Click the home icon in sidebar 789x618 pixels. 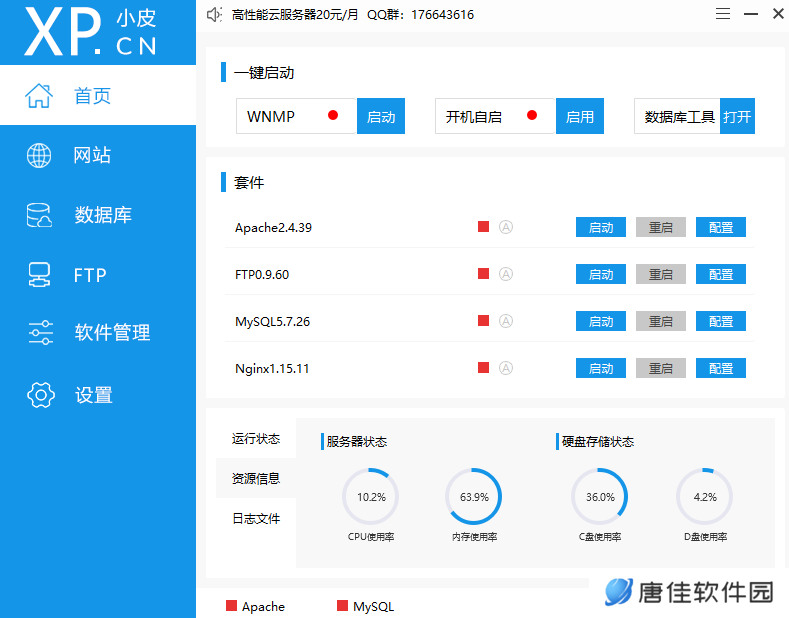[x=39, y=96]
